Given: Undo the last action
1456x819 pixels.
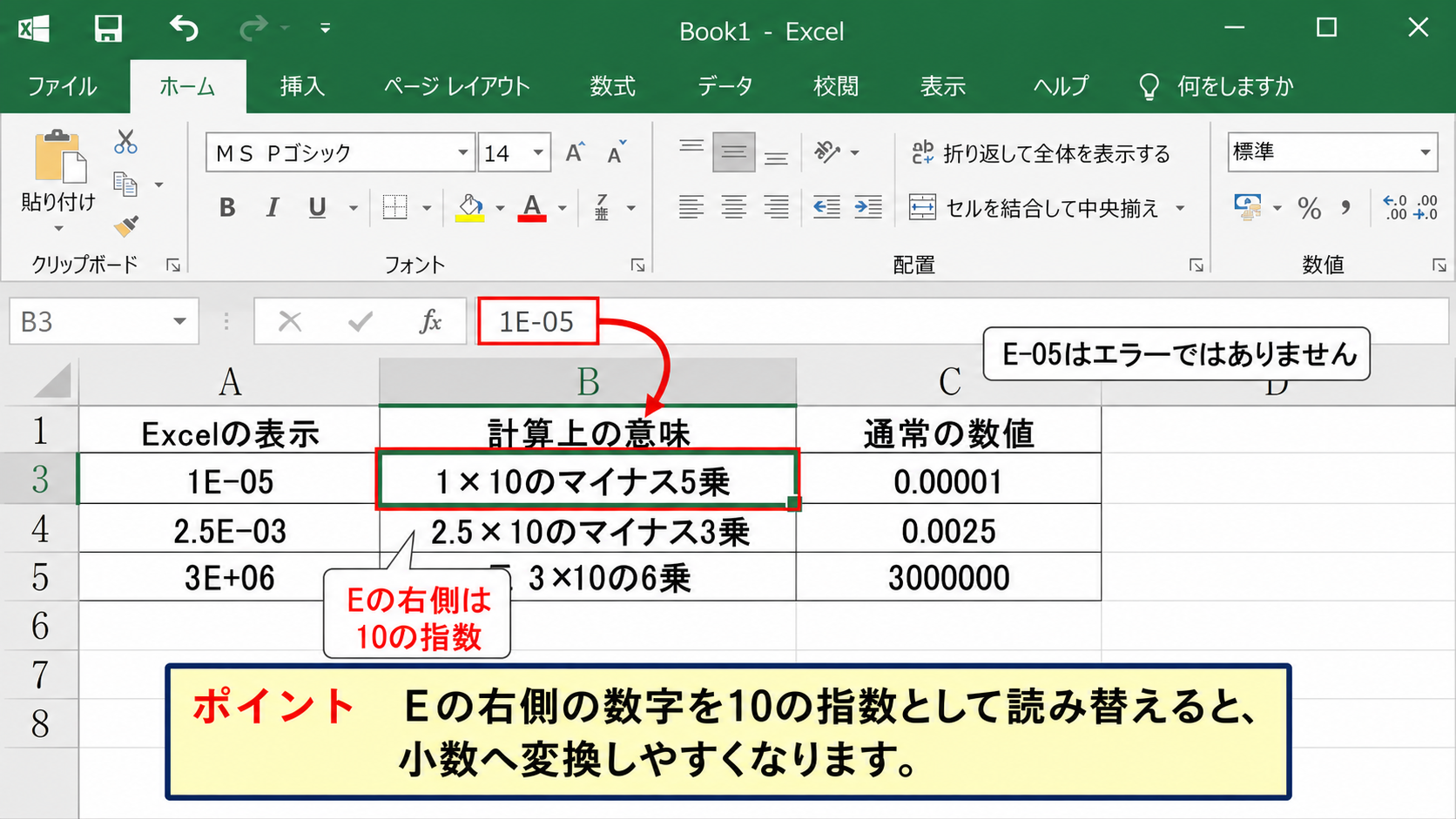Looking at the screenshot, I should [184, 29].
